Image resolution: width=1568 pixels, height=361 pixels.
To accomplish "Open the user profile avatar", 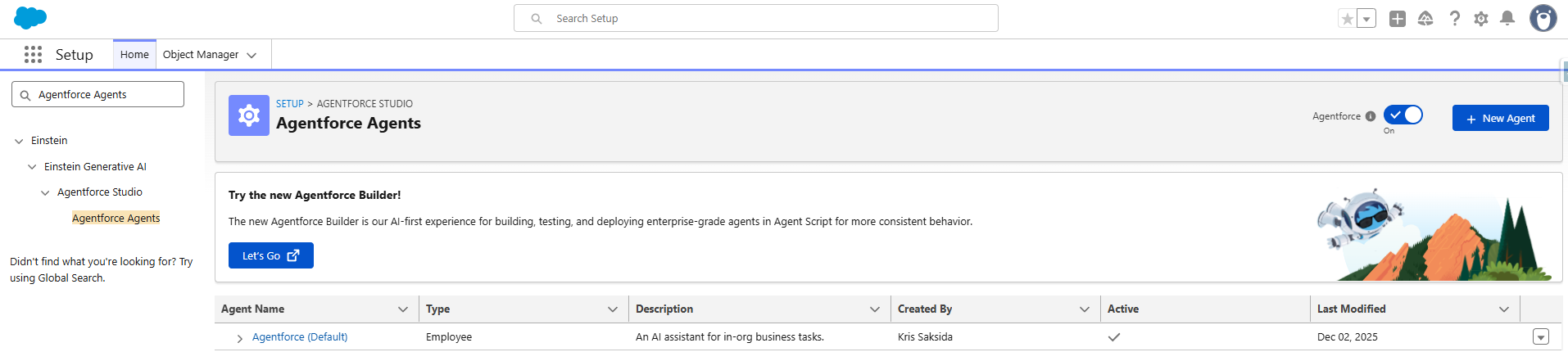I will pyautogui.click(x=1543, y=18).
